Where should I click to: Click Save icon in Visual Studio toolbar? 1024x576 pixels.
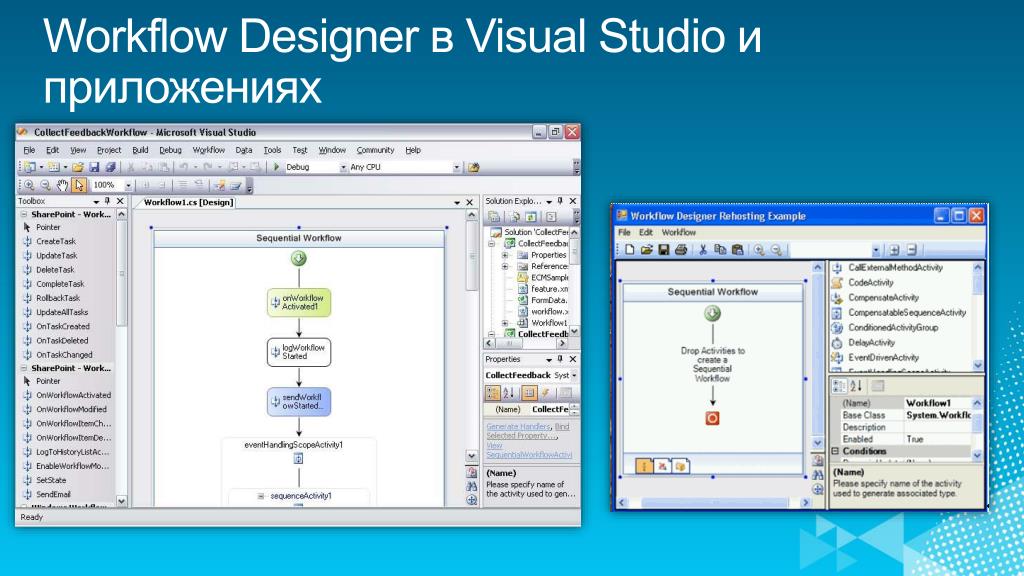(94, 167)
